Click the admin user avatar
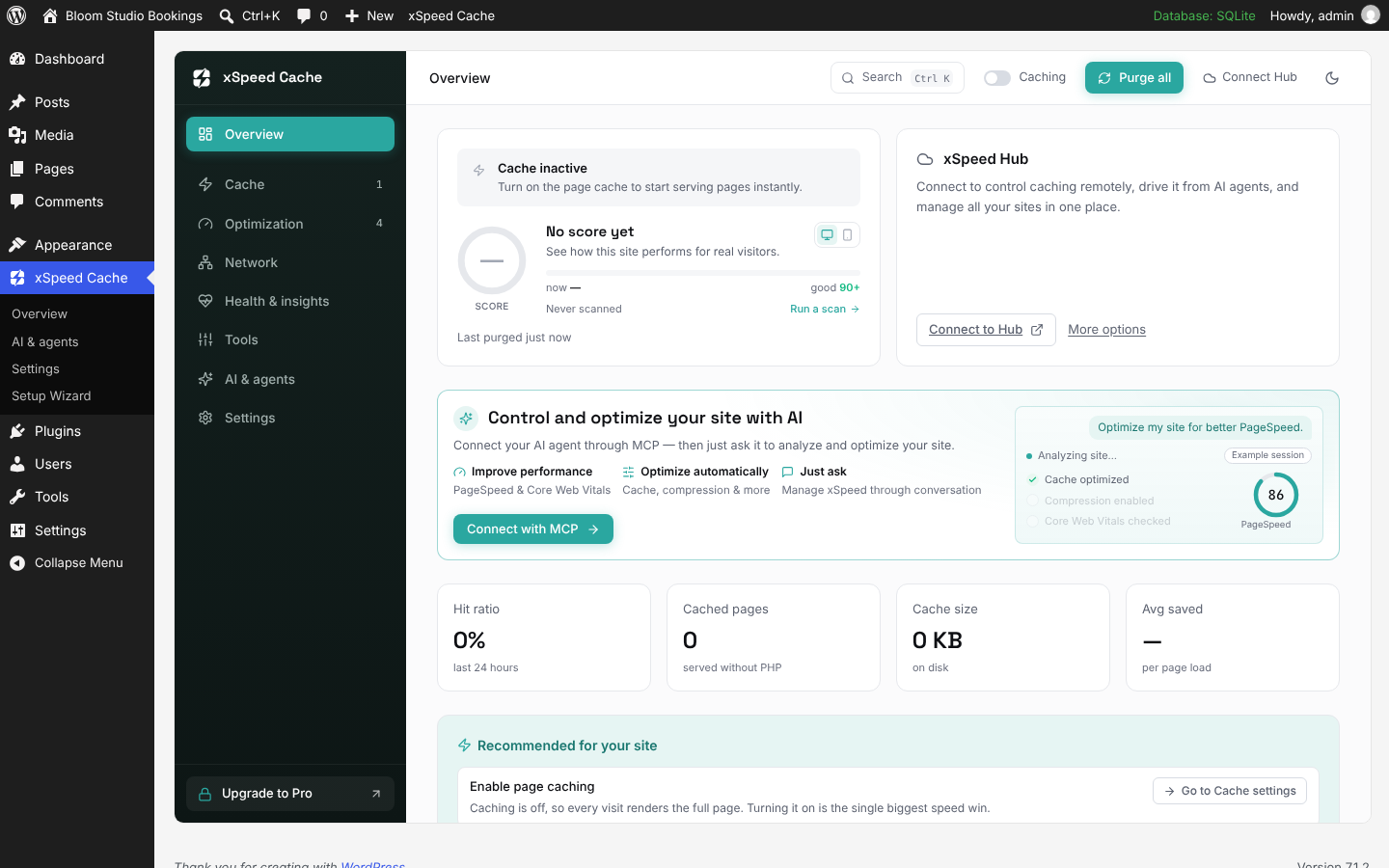 [1371, 15]
